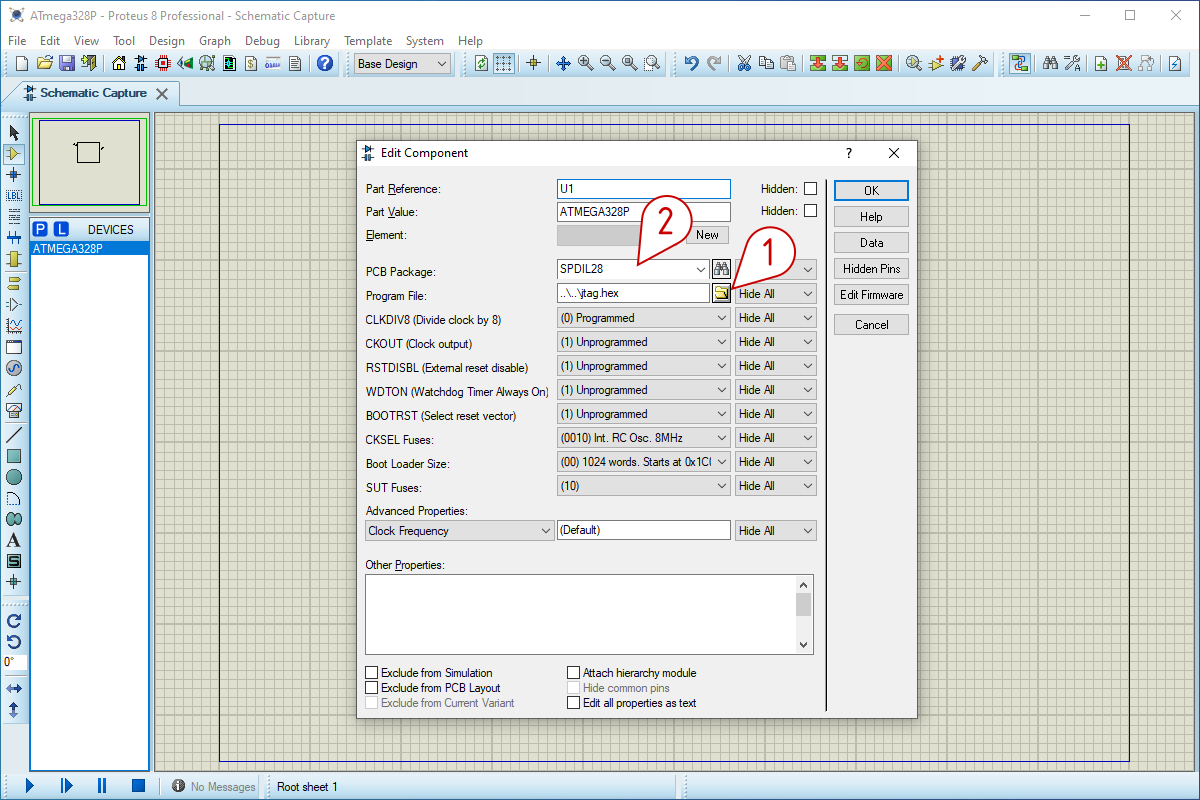Click the Pan/center view arrows icon
The width and height of the screenshot is (1200, 800).
pyautogui.click(x=563, y=63)
